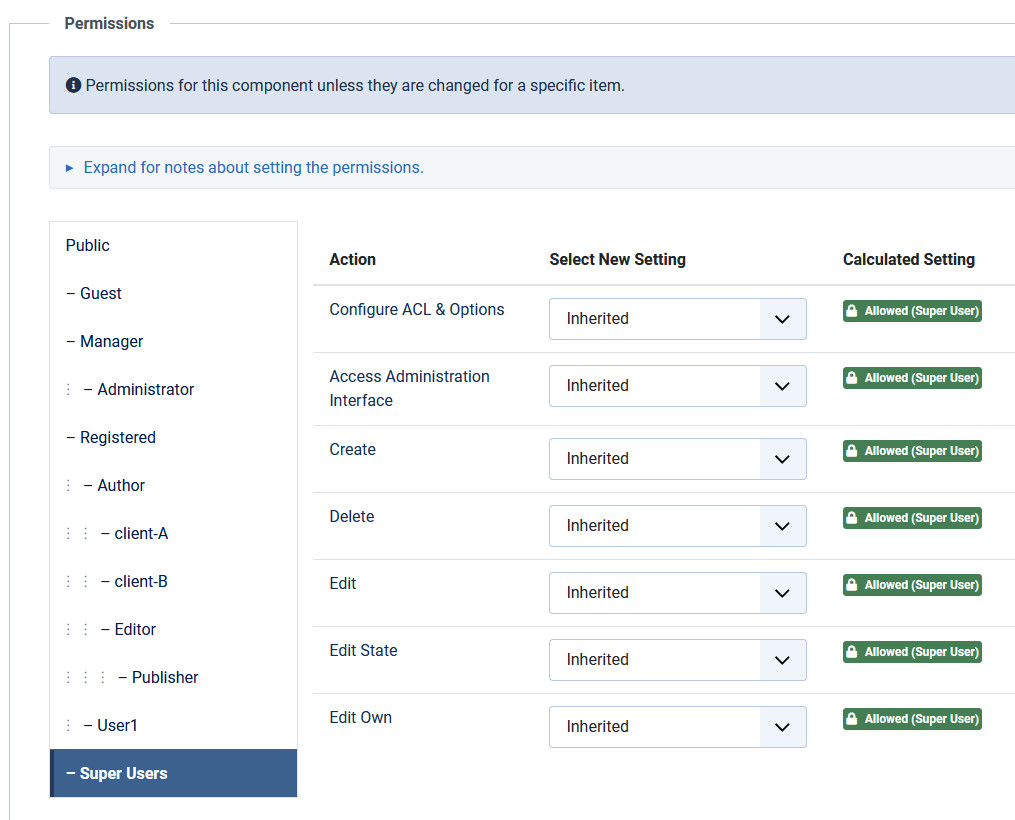Select the Public user group tab
This screenshot has height=820, width=1015.
pos(88,246)
